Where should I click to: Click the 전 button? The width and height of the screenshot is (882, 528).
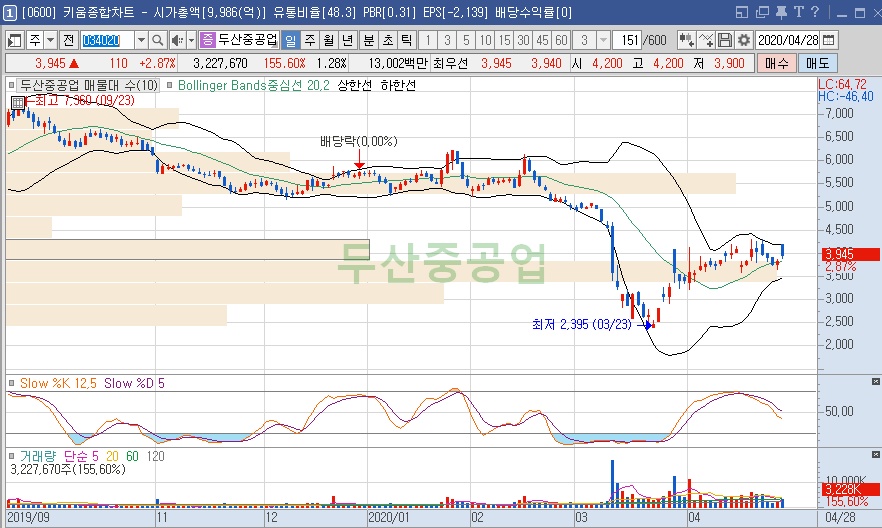(x=69, y=40)
